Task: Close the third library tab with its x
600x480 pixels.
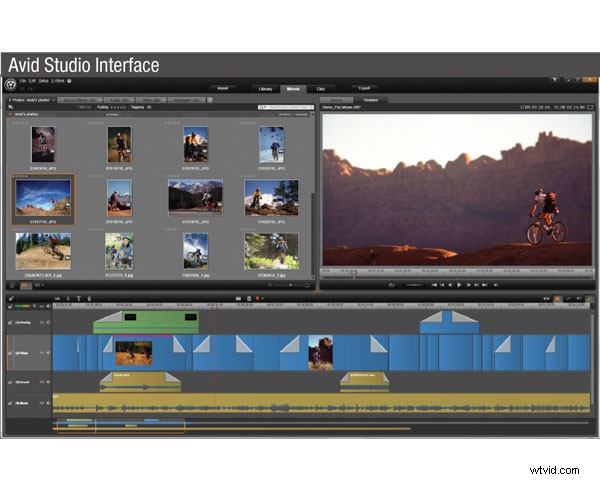Action: pyautogui.click(x=132, y=100)
